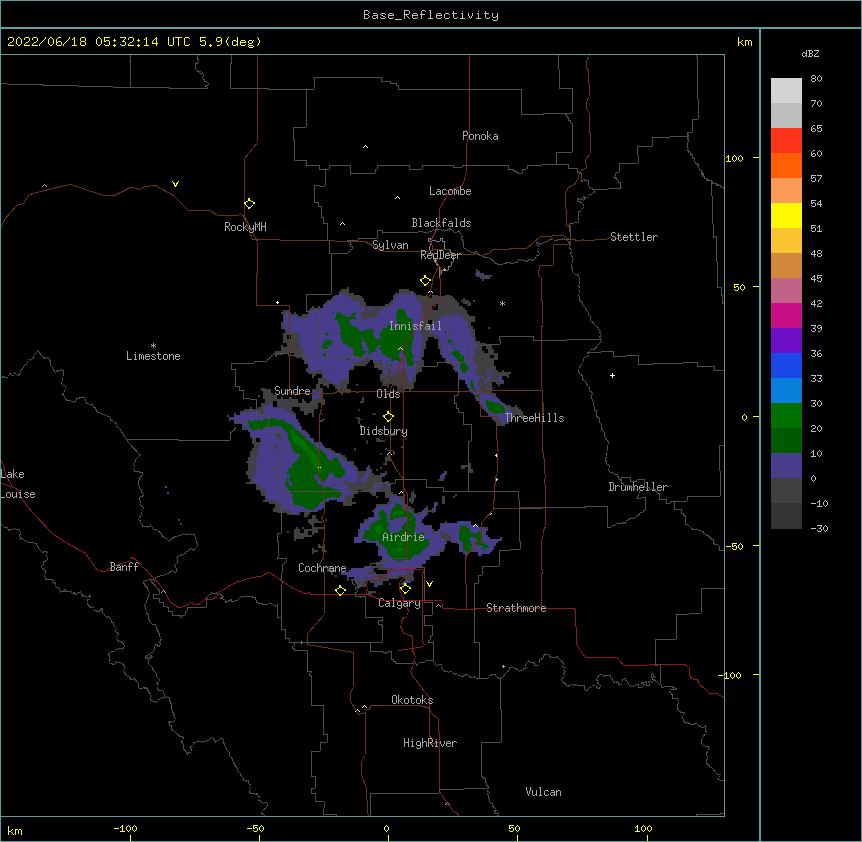Click the Ponoka city label
The image size is (862, 842).
[480, 136]
